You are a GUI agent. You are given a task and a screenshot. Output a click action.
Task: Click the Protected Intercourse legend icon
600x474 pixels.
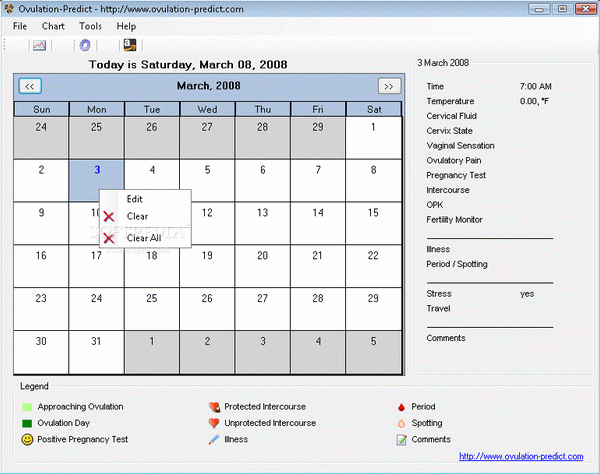click(x=214, y=407)
